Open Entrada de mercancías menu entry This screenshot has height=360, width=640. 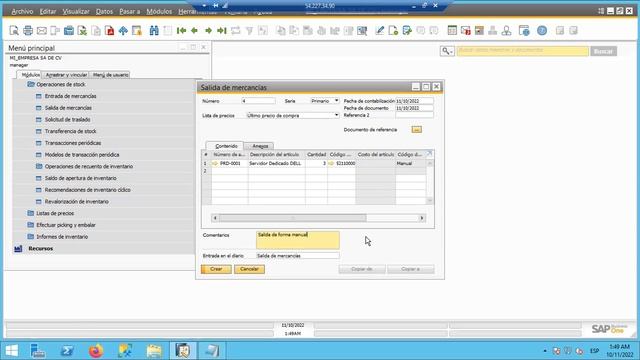[x=70, y=96]
